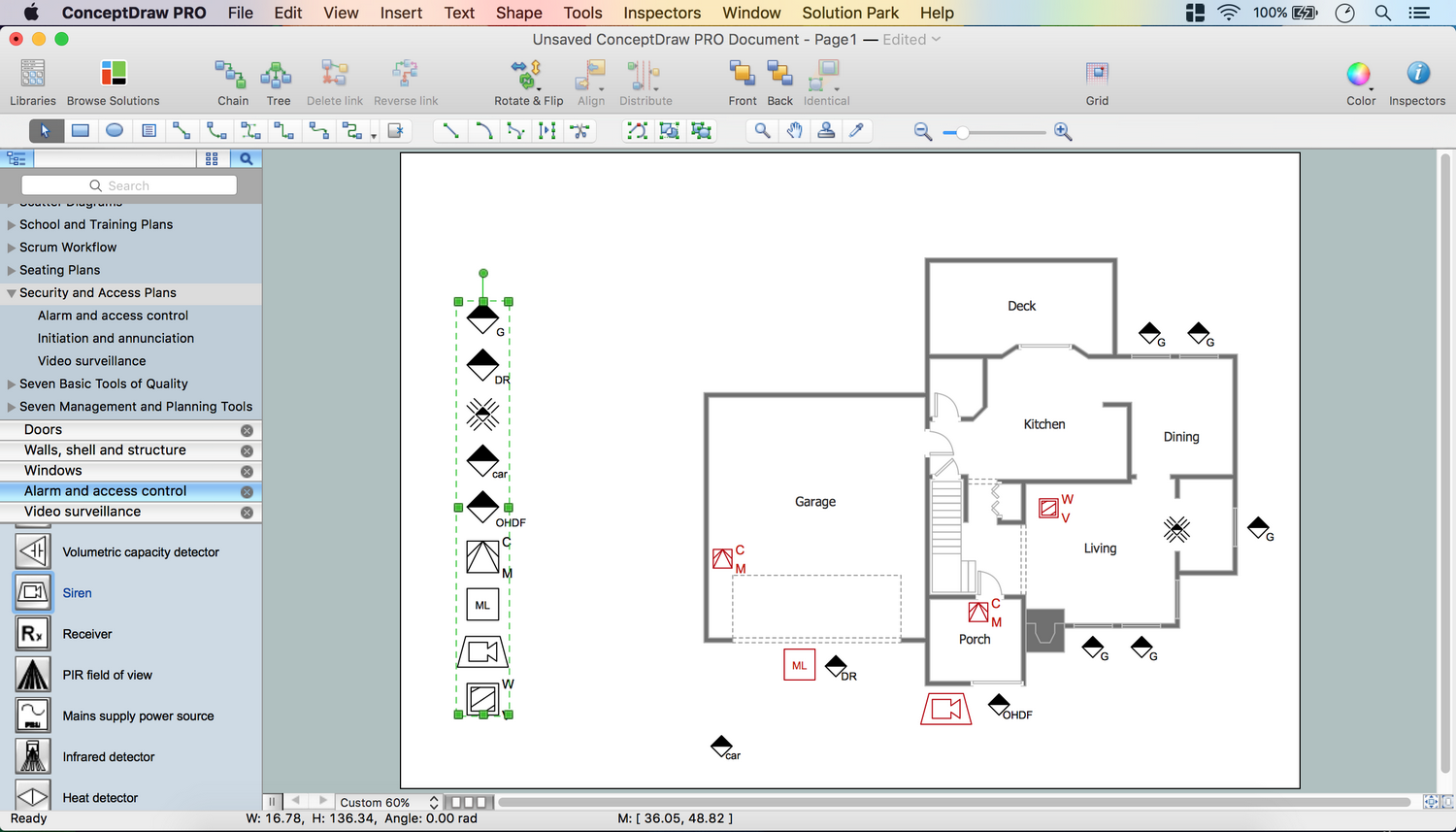Expand the Scrum Workflow category
Screen dimensions: 1456x832
[x=12, y=248]
